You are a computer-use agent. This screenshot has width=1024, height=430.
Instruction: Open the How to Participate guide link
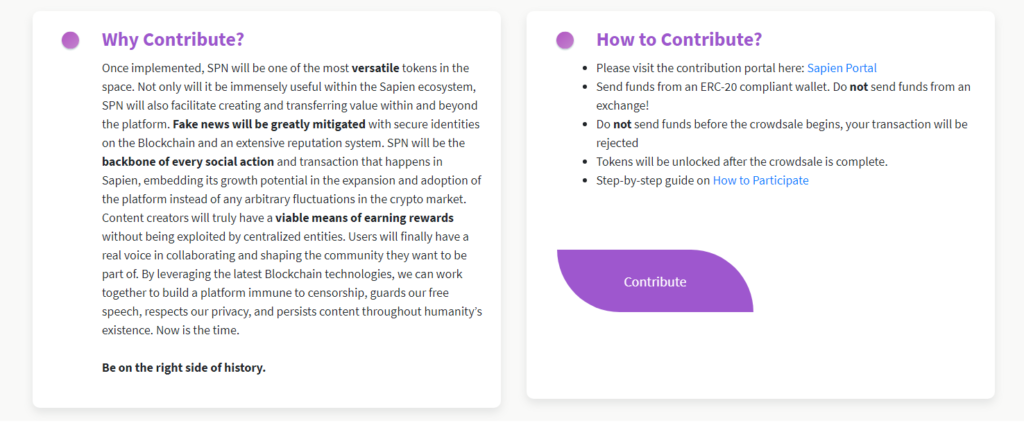tap(760, 180)
